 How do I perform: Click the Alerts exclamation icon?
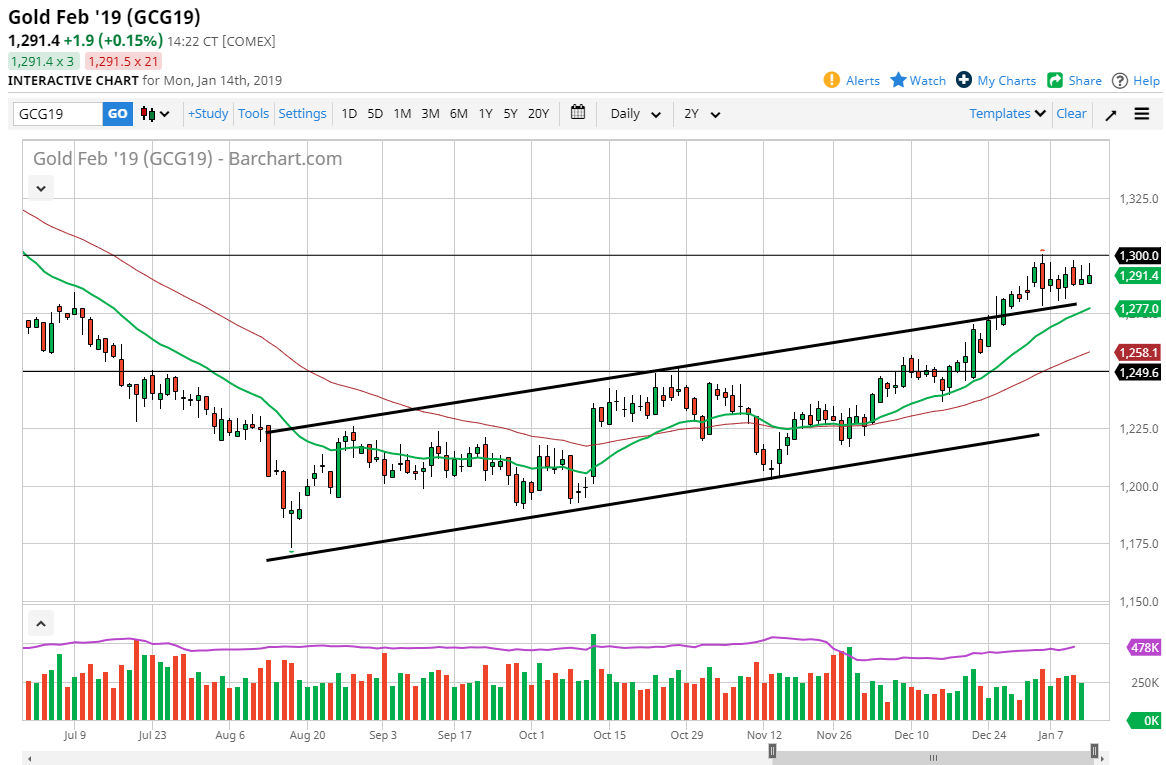[832, 80]
